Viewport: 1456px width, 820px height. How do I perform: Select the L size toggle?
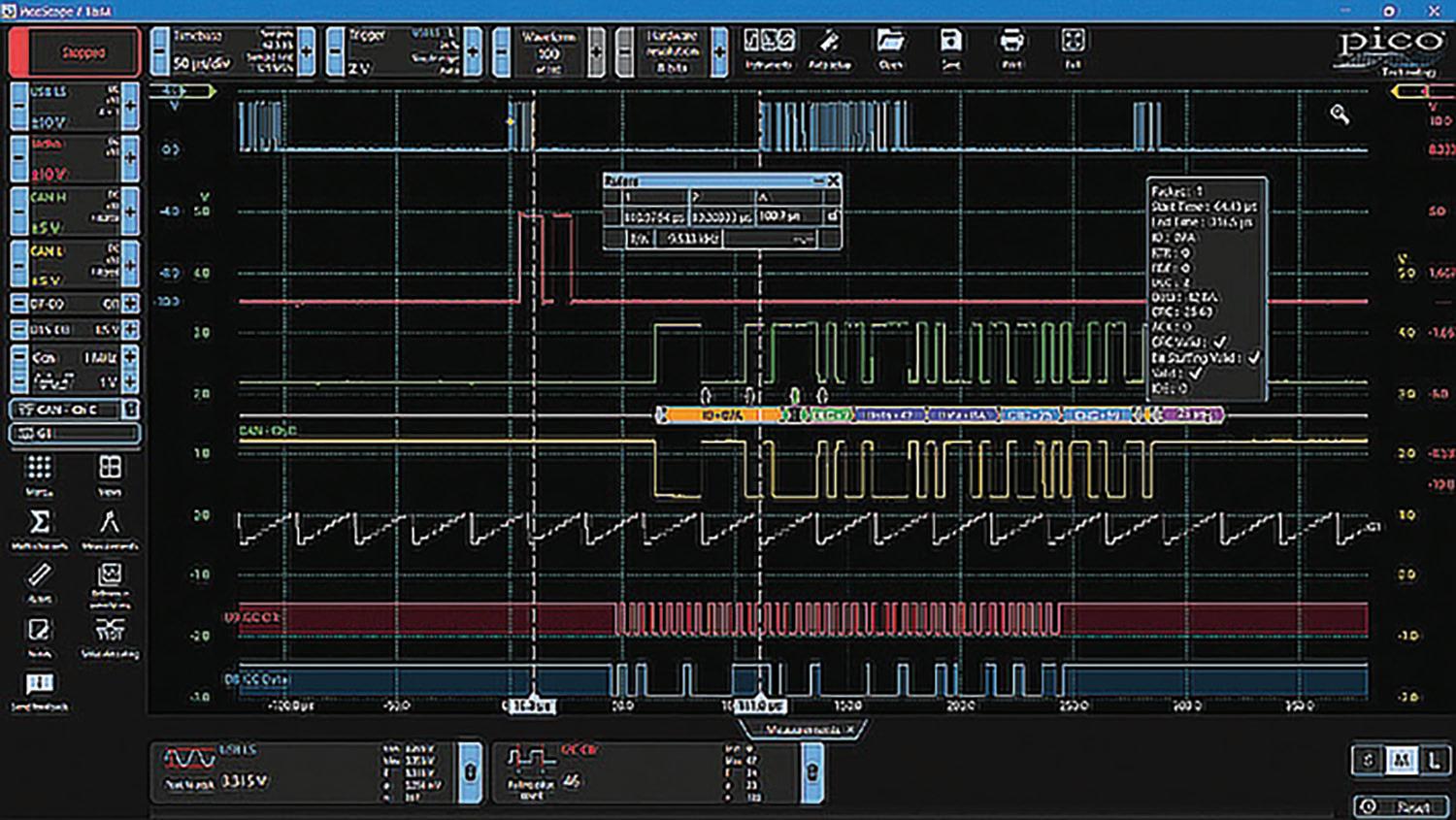click(x=1435, y=760)
